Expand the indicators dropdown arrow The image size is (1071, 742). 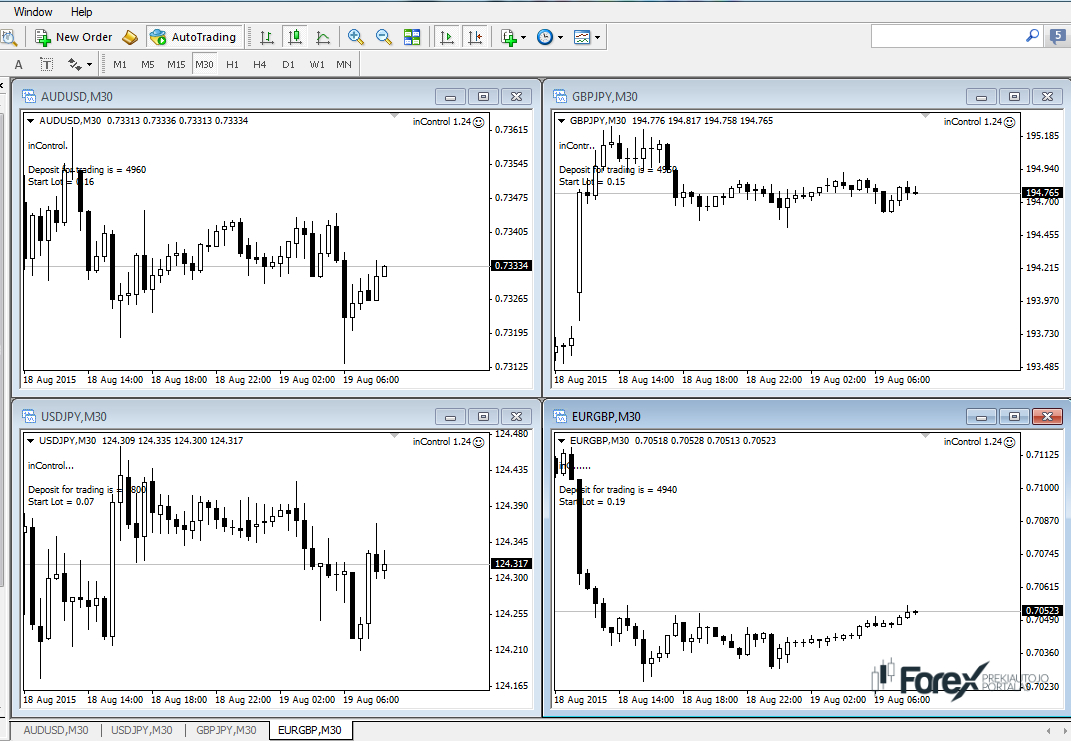524,38
